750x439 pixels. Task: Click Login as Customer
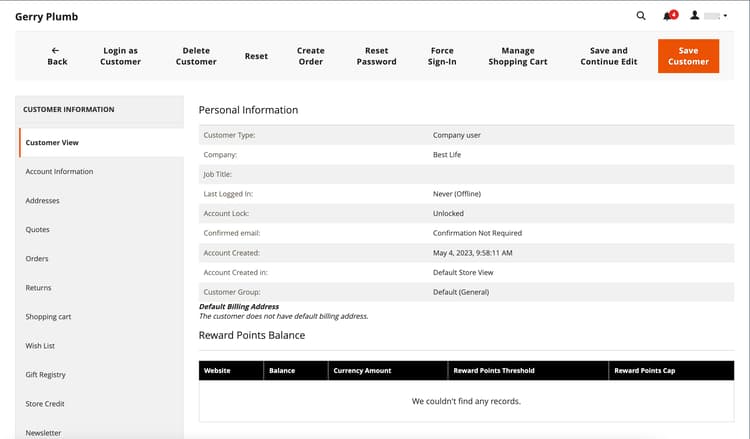[121, 56]
